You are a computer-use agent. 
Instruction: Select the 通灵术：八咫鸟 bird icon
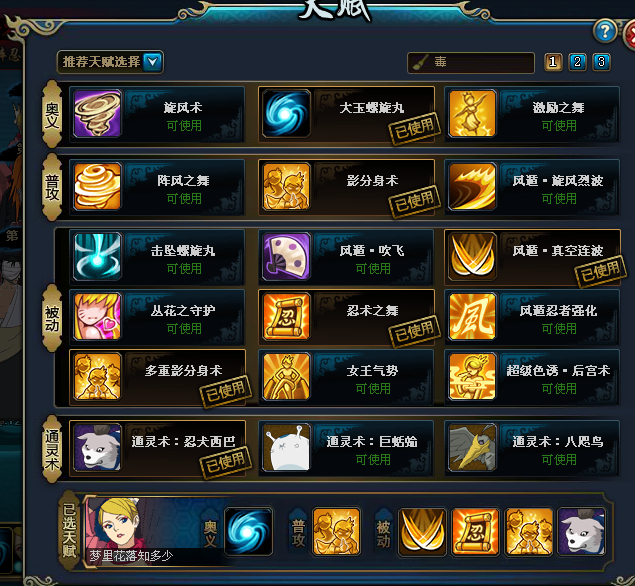473,447
